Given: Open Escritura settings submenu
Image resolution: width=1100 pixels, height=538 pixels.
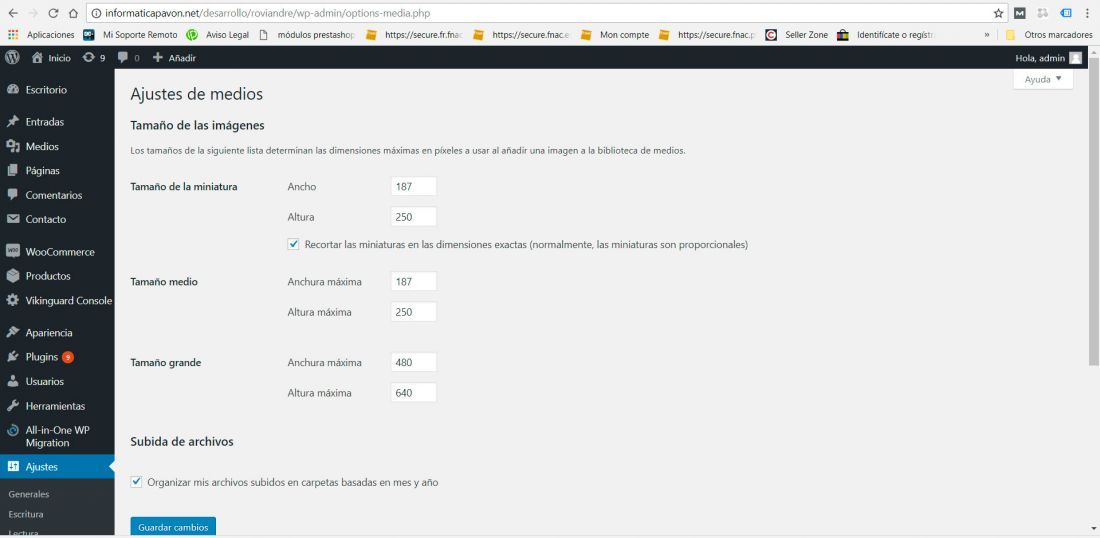Looking at the screenshot, I should click(x=26, y=514).
